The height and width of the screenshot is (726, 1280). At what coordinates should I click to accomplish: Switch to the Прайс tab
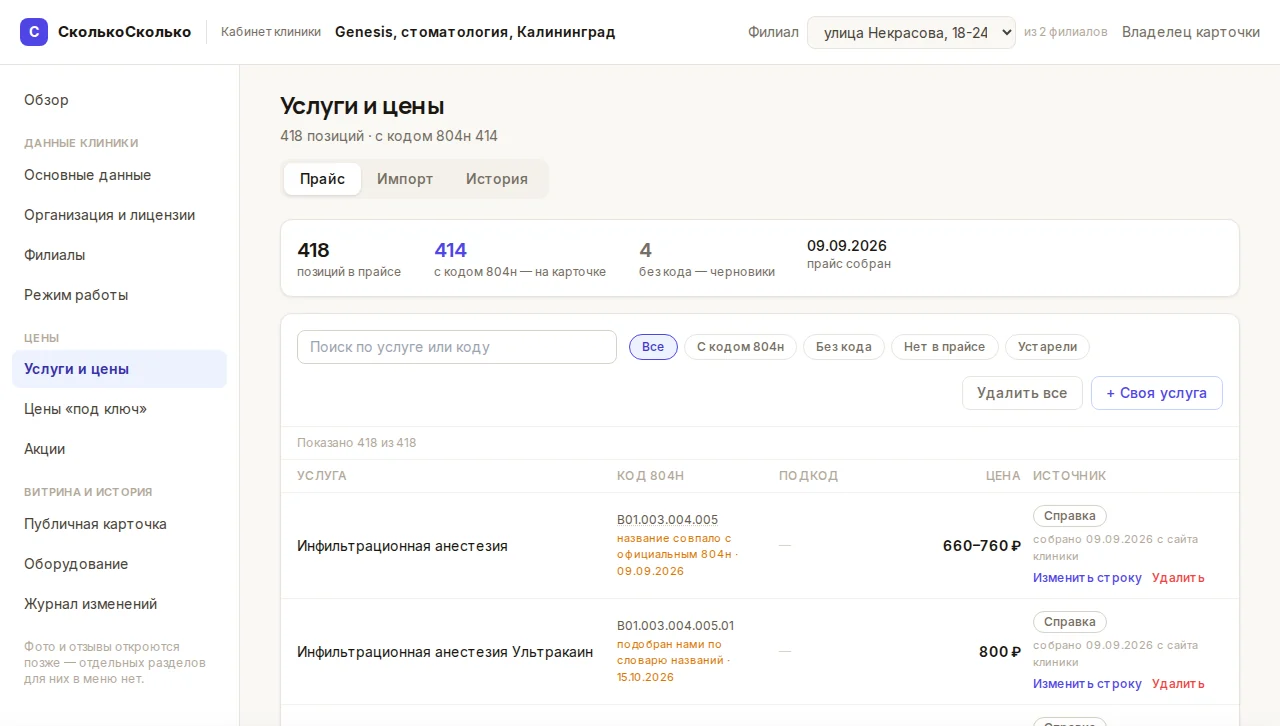[322, 179]
